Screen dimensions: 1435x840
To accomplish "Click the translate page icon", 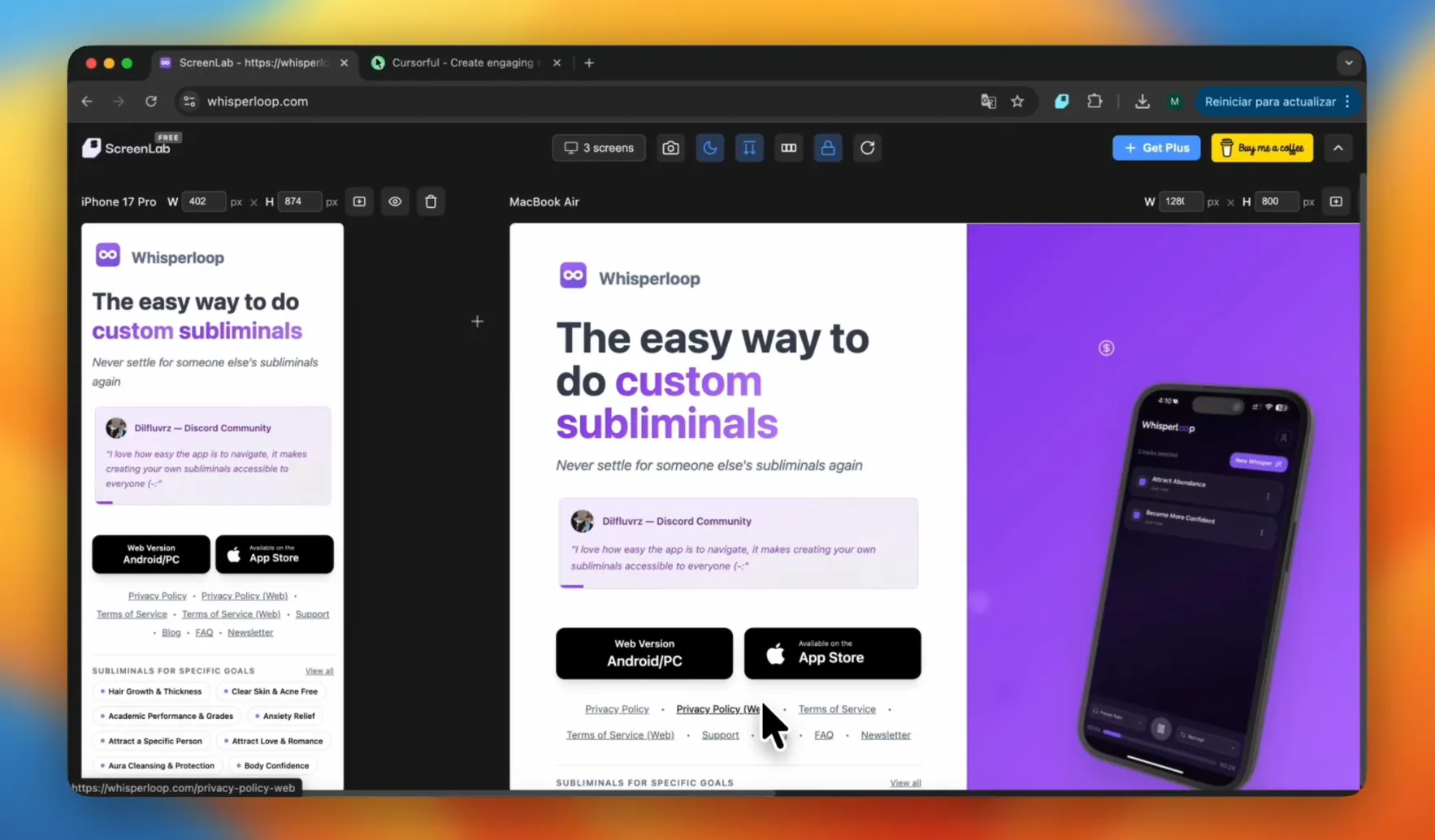I will click(988, 102).
